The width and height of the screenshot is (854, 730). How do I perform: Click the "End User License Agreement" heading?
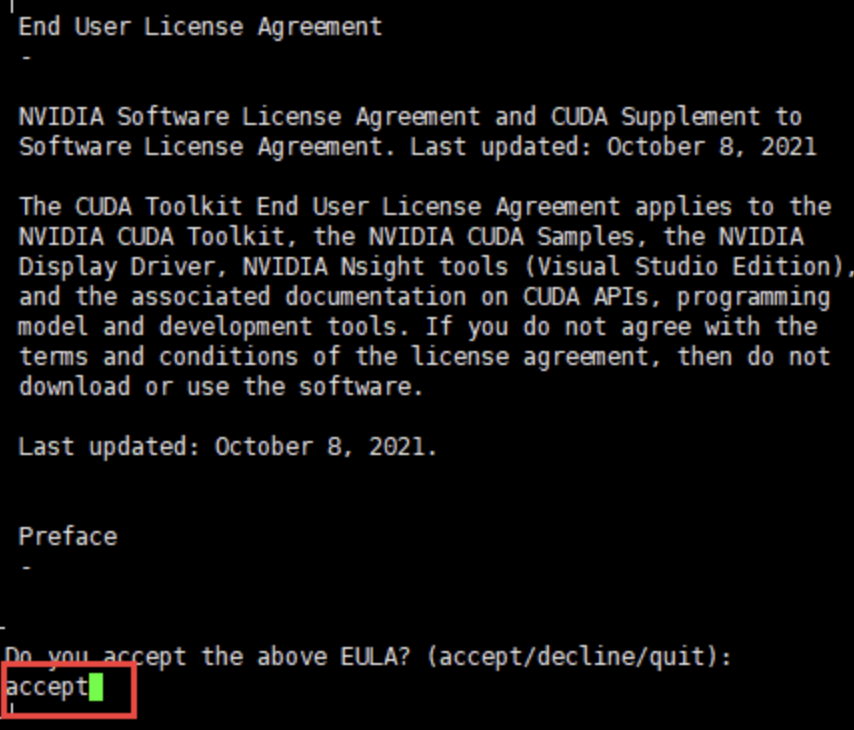coord(200,27)
